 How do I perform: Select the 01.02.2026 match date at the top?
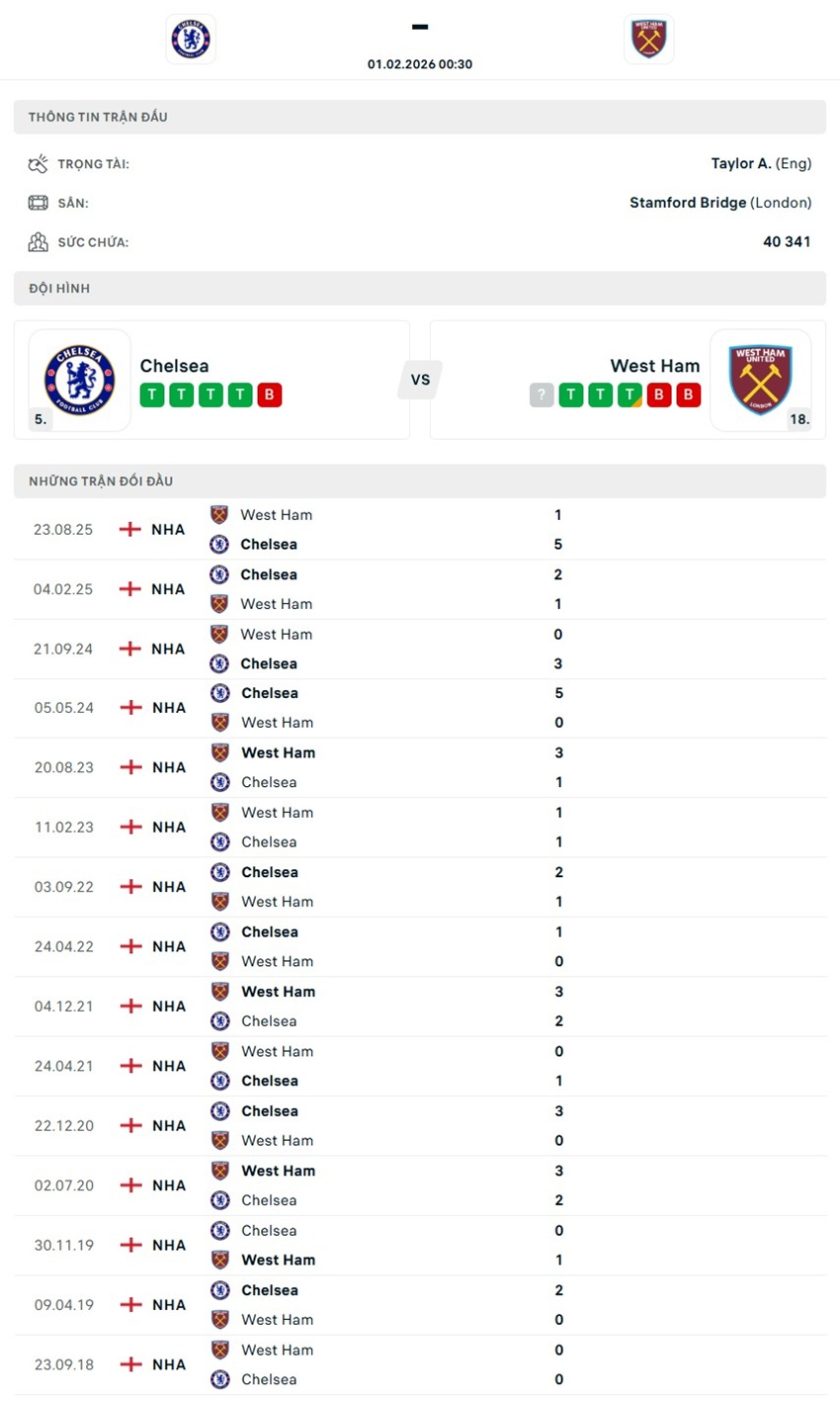(x=420, y=63)
